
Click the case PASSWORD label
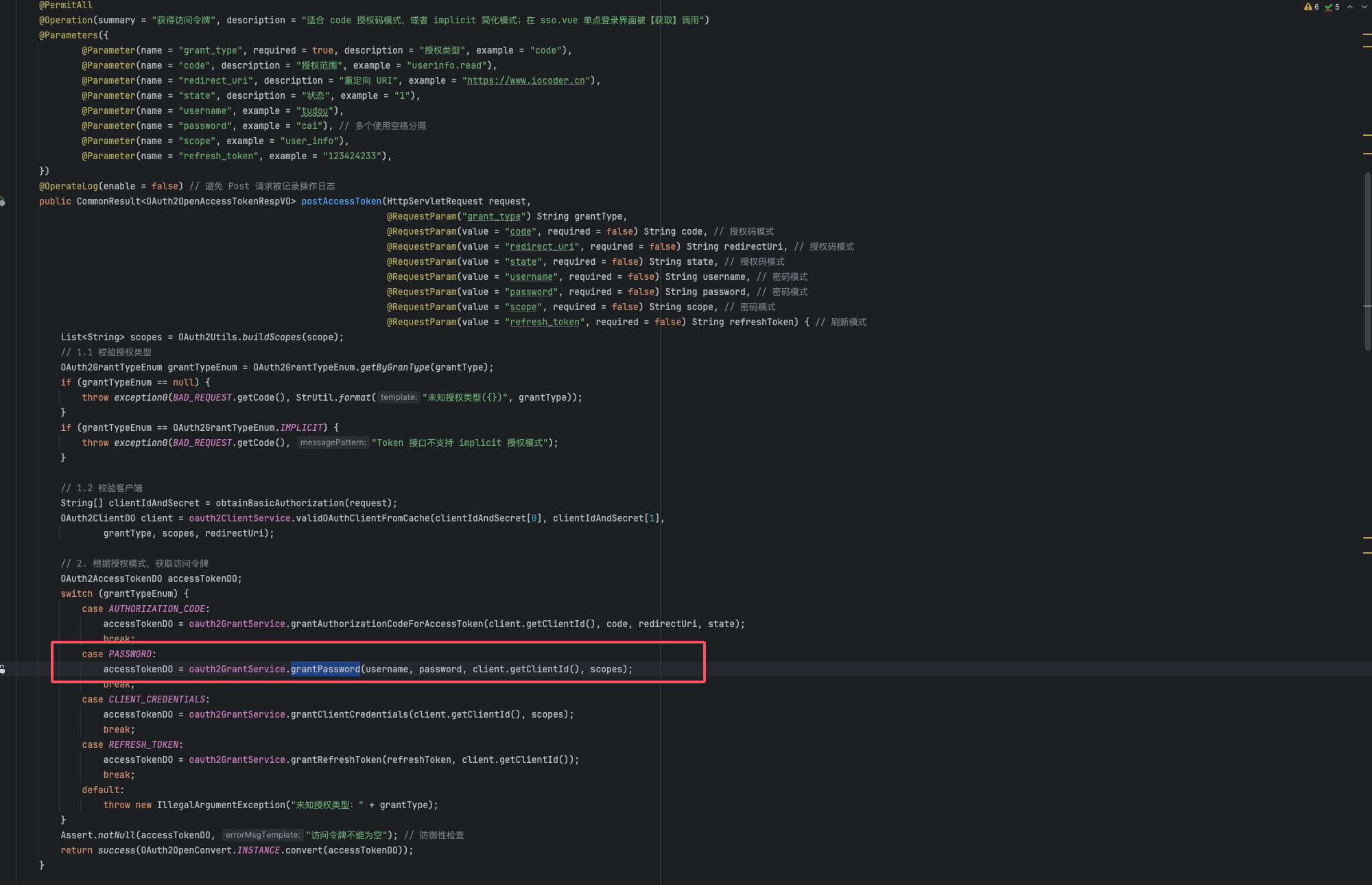point(119,654)
